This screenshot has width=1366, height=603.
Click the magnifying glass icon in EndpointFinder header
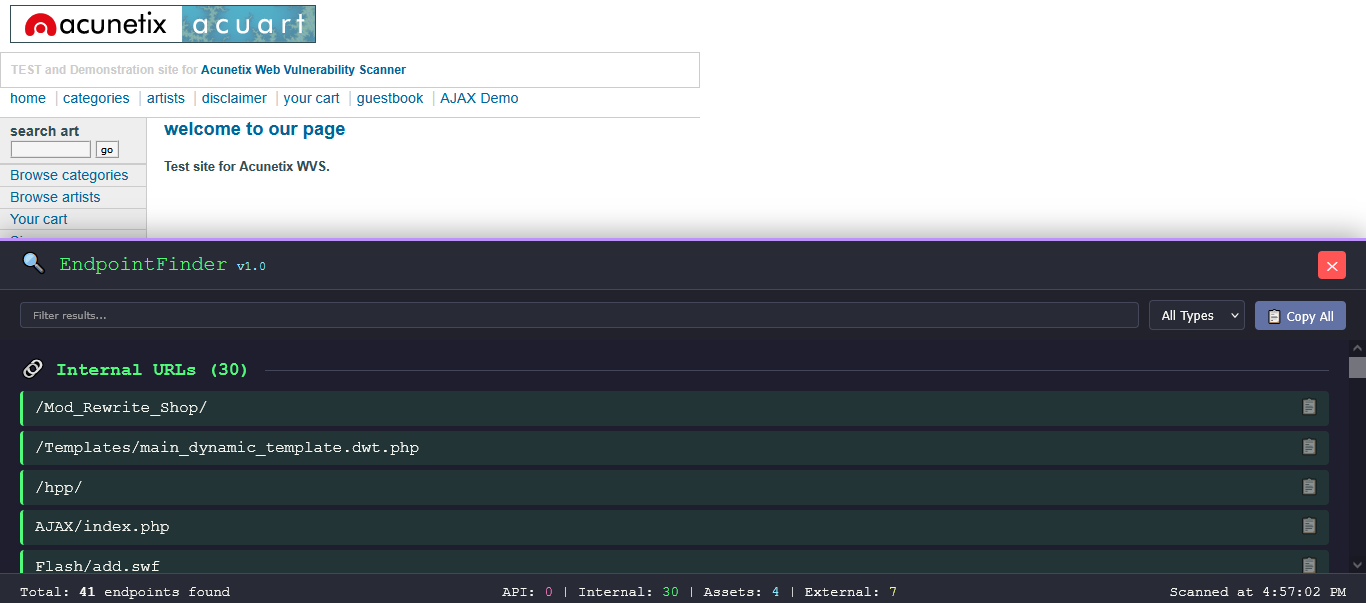point(33,264)
